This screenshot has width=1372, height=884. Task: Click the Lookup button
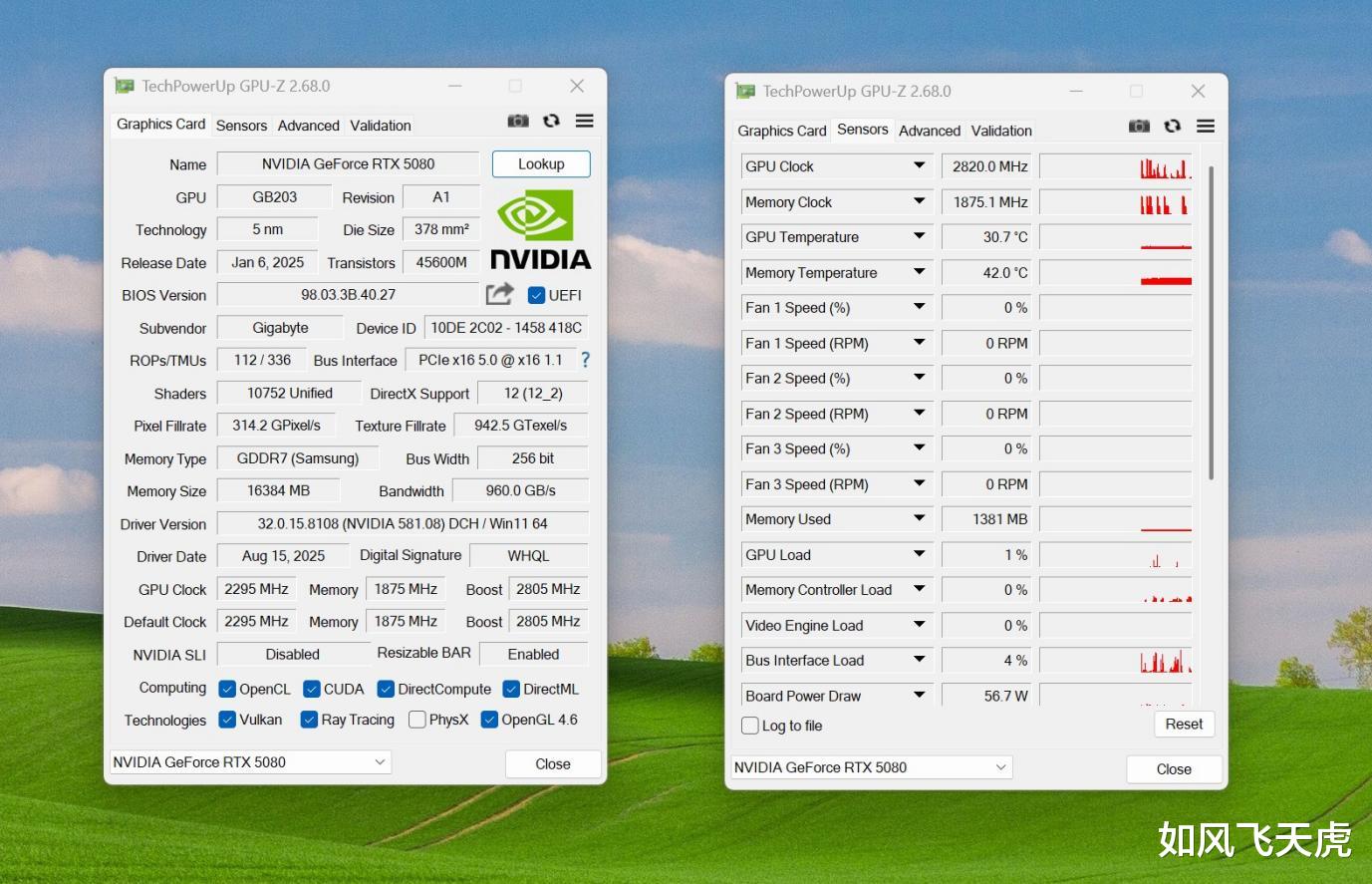541,164
